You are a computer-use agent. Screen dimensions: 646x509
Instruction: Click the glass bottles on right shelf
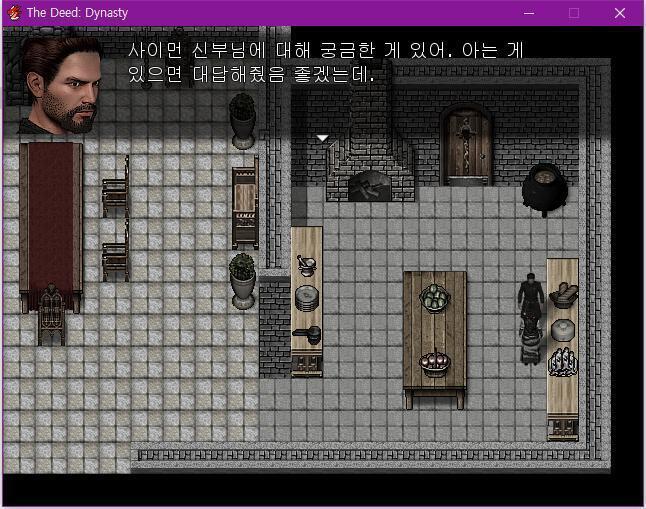[563, 362]
